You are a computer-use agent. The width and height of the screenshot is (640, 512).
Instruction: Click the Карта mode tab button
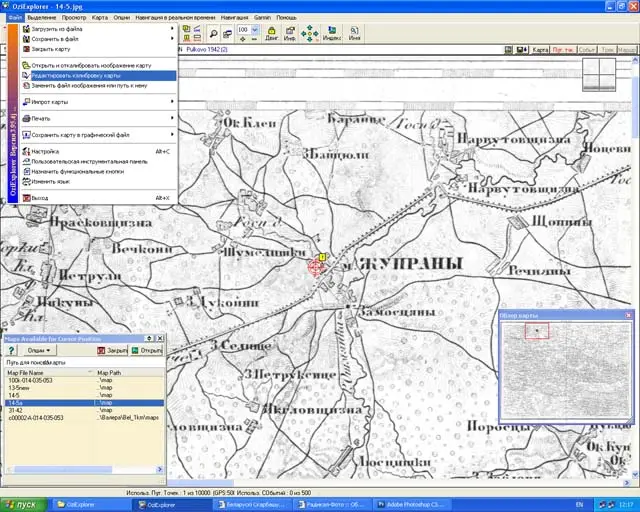540,50
